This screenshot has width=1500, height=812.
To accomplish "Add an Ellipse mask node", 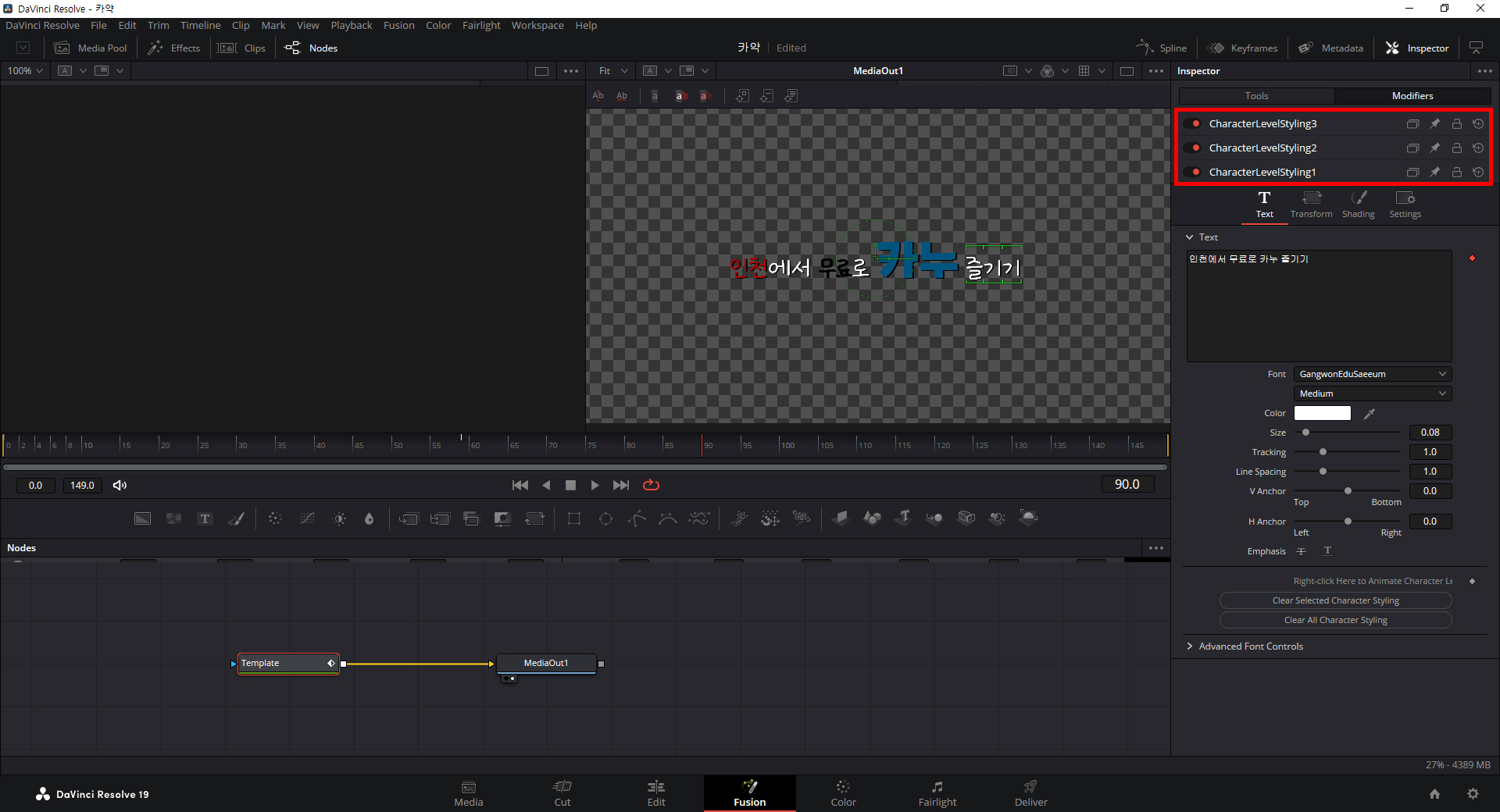I will [x=605, y=518].
